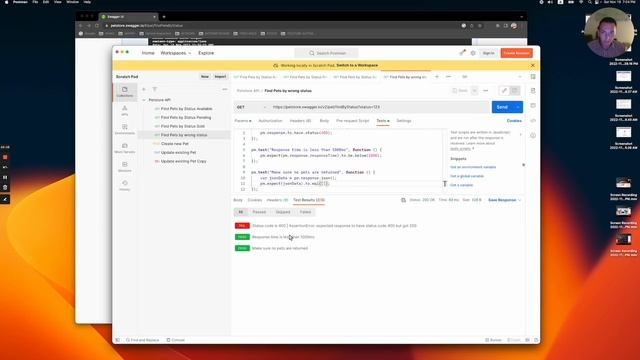Select Update existing Pet Copy request
Screen dimensions: 640x360
[x=184, y=161]
